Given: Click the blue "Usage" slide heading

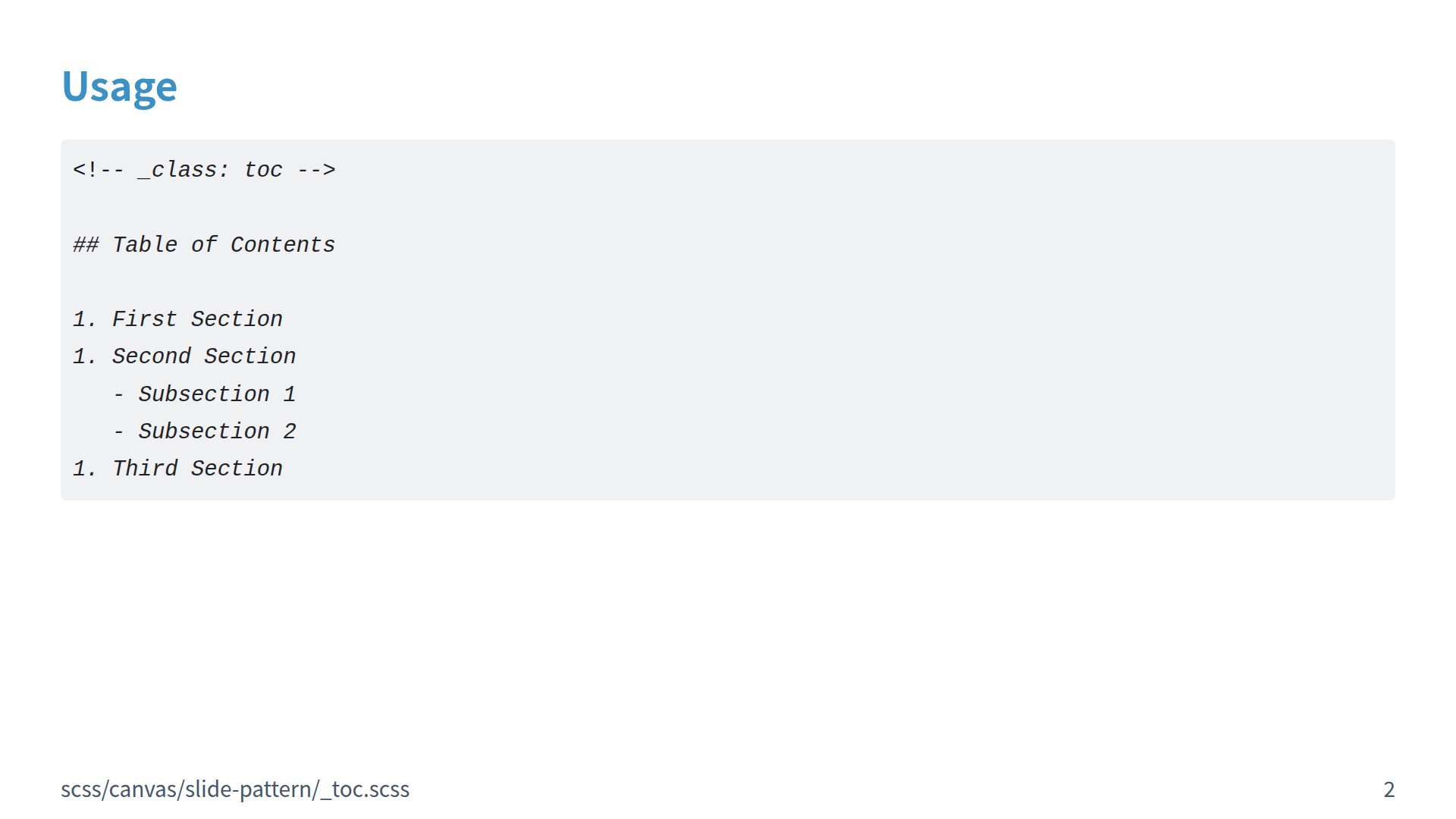Looking at the screenshot, I should [119, 86].
